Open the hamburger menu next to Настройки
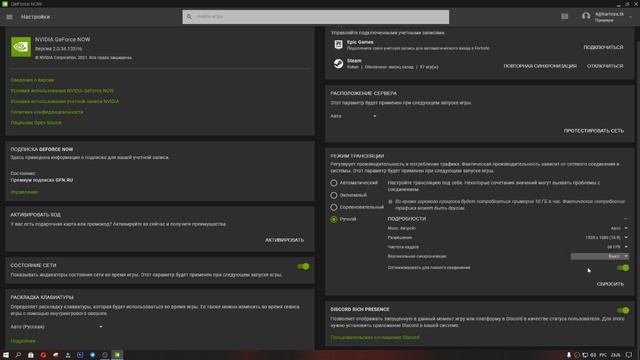Image resolution: width=640 pixels, height=360 pixels. pyautogui.click(x=9, y=17)
